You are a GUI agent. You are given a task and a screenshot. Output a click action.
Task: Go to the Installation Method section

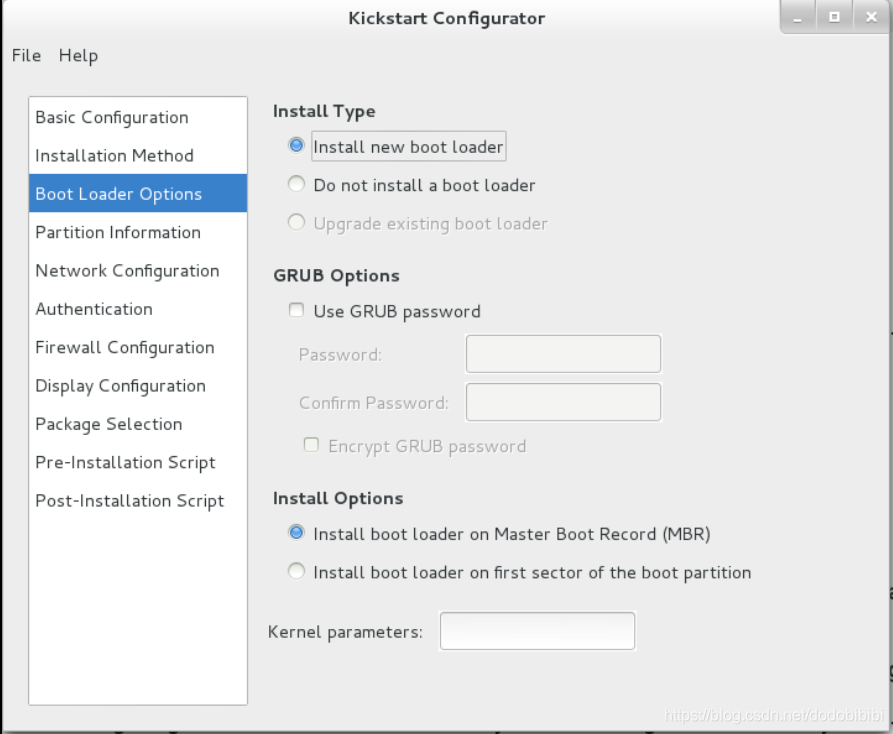(138, 155)
